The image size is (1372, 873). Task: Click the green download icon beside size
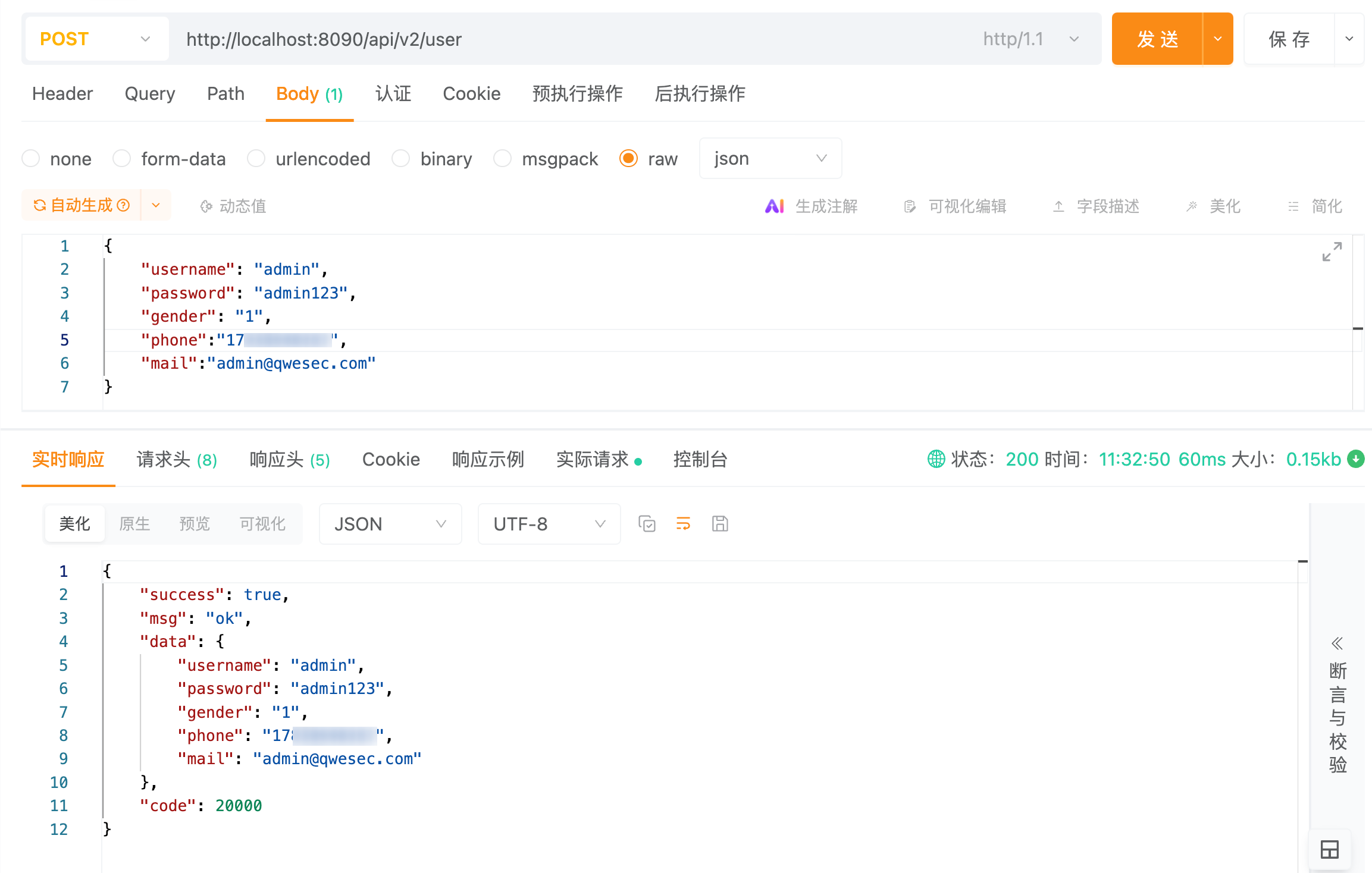[x=1356, y=459]
